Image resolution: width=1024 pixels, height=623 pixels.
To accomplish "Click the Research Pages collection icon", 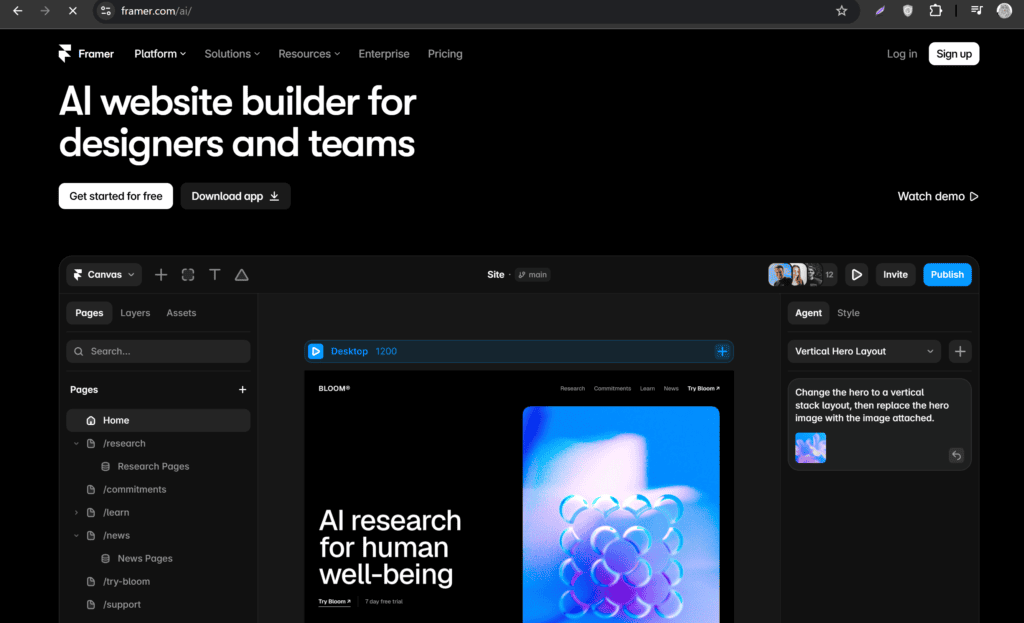I will (x=106, y=466).
